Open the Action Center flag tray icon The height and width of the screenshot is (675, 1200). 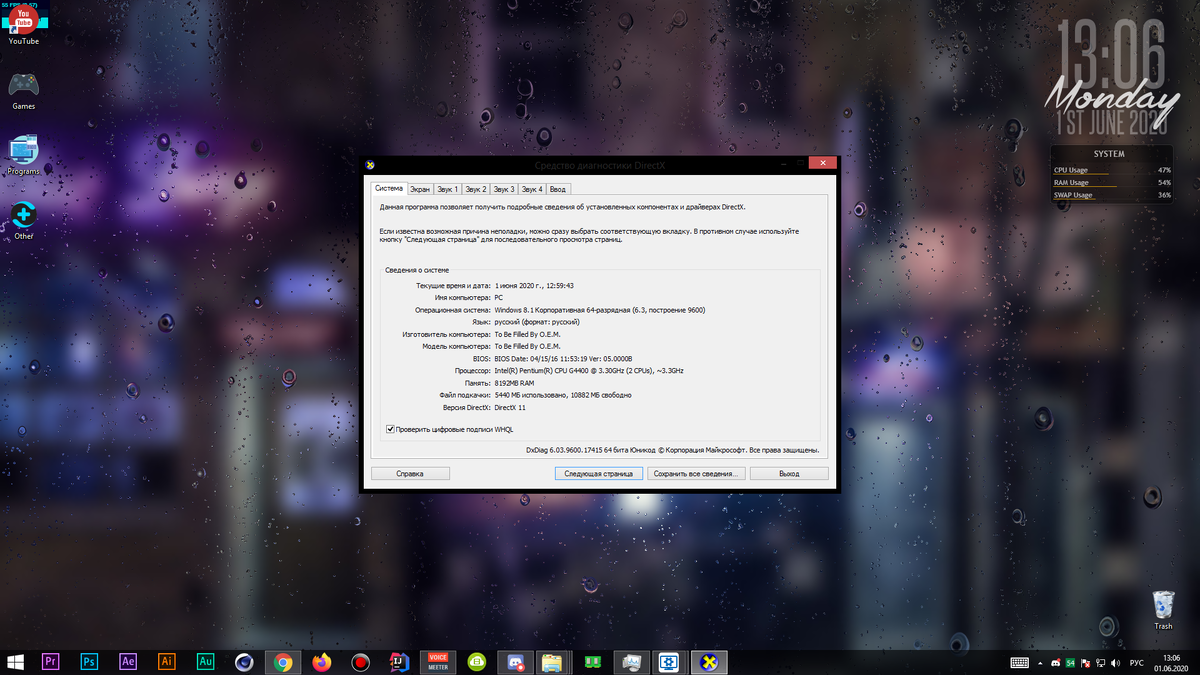pyautogui.click(x=1085, y=662)
